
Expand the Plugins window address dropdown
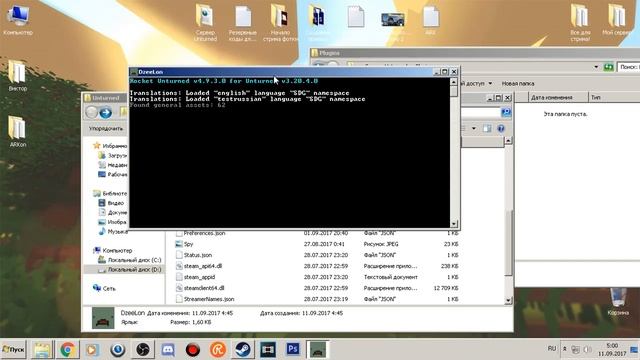coord(596,67)
